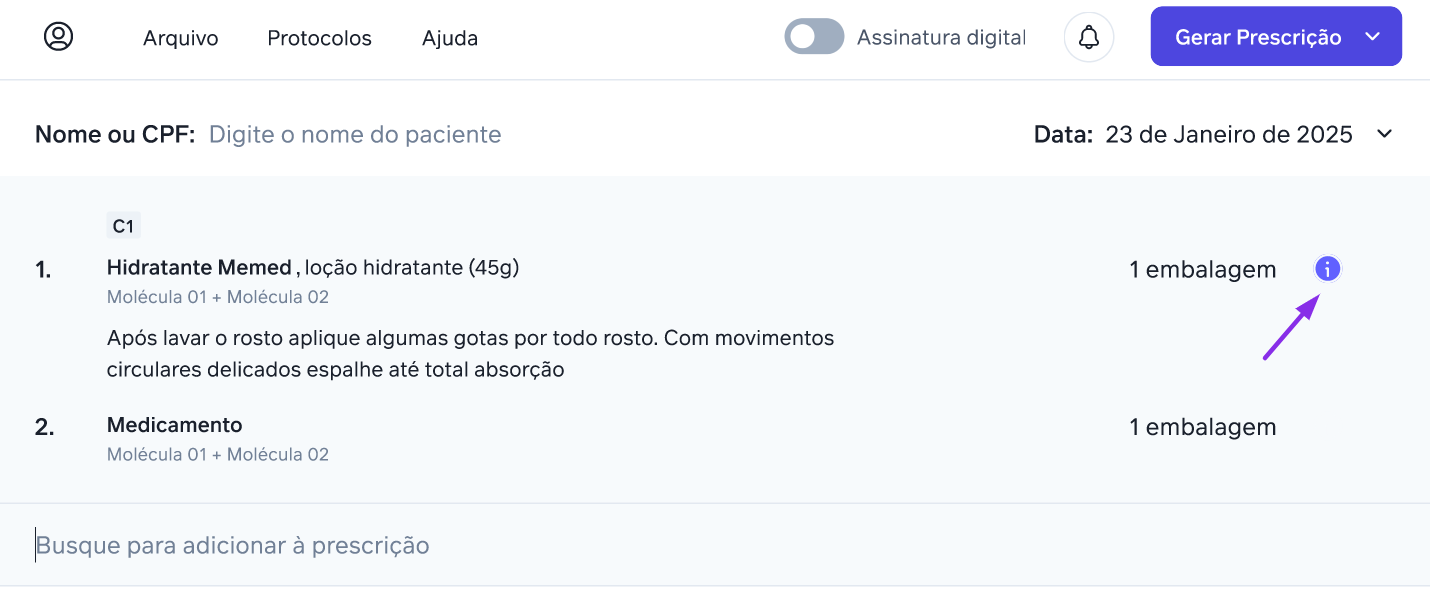The image size is (1430, 589).
Task: Click the blue info icon for Hidratante Memed
Action: [x=1327, y=268]
